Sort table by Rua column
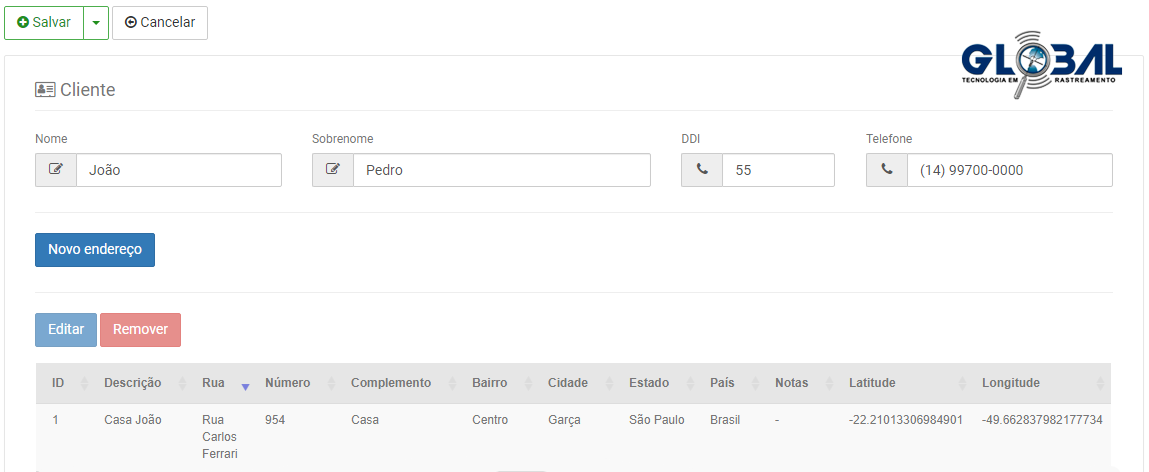 click(214, 383)
